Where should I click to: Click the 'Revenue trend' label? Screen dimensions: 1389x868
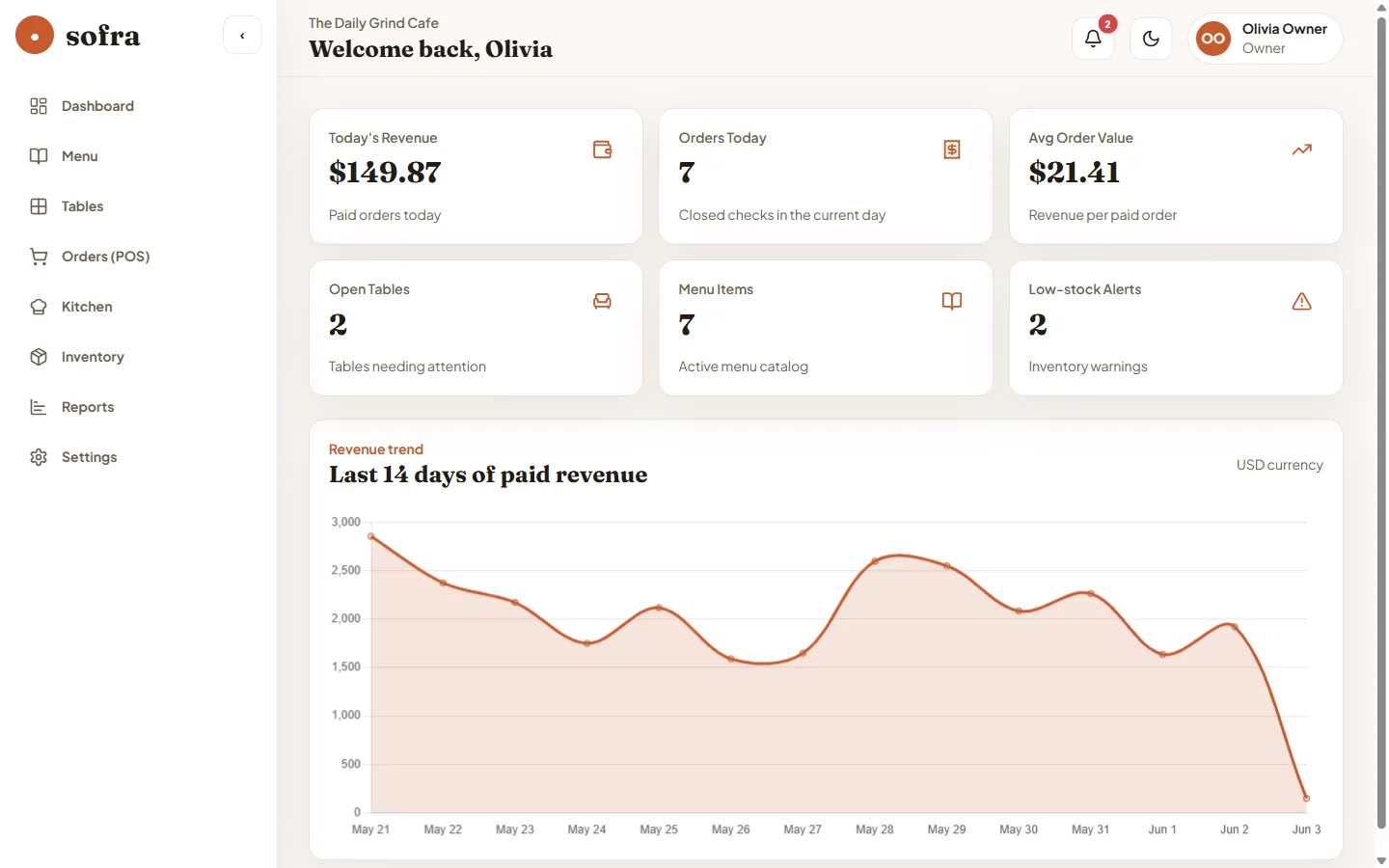coord(376,449)
